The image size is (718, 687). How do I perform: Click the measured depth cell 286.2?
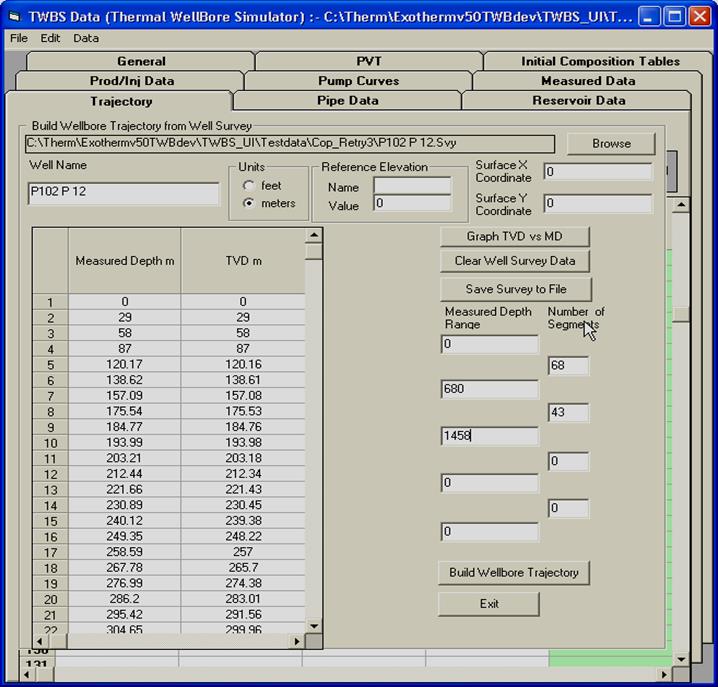click(x=125, y=599)
